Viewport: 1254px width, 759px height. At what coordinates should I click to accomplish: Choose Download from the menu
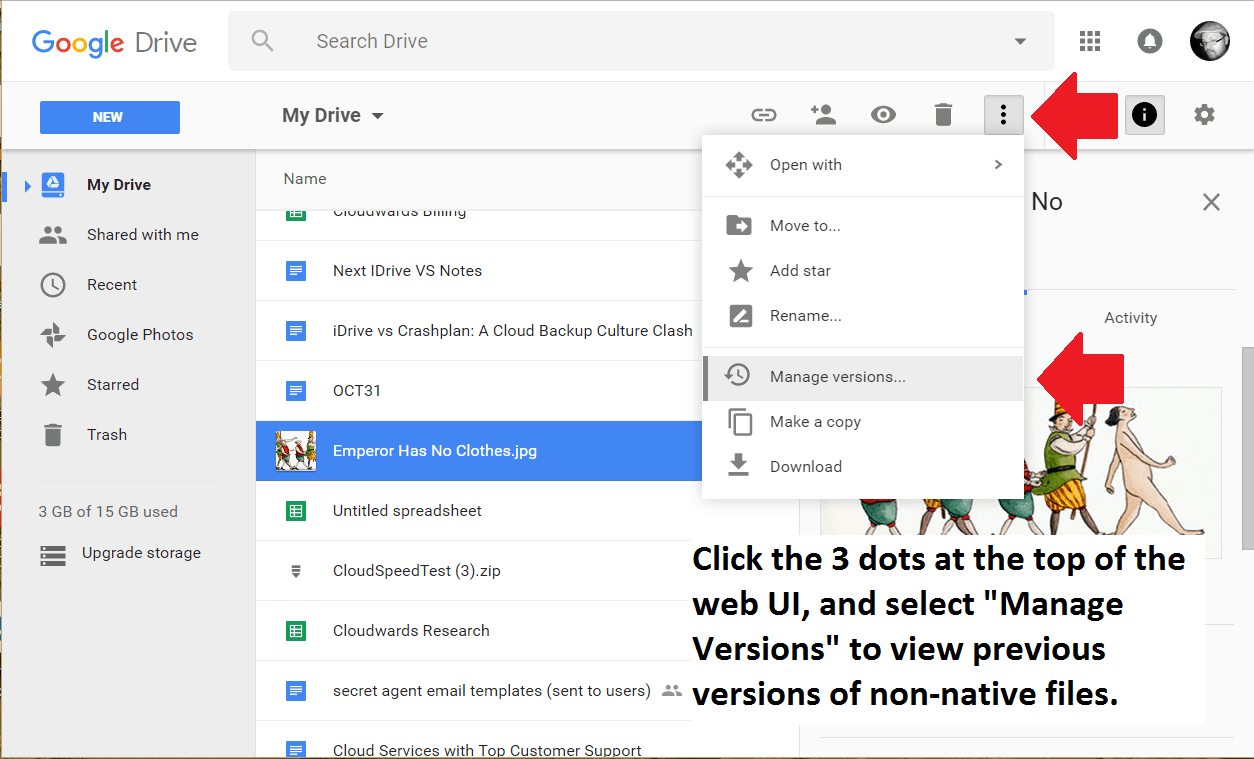(863, 467)
